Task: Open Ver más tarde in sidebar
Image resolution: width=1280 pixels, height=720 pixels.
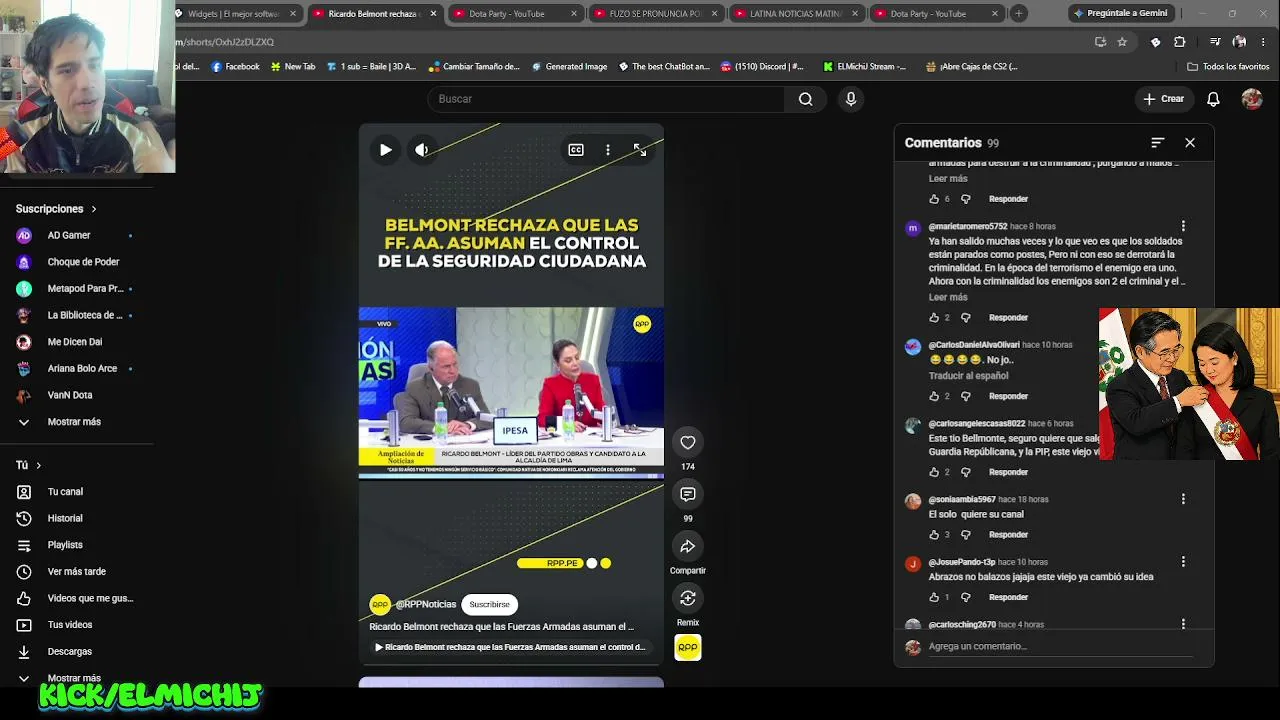Action: (x=75, y=572)
